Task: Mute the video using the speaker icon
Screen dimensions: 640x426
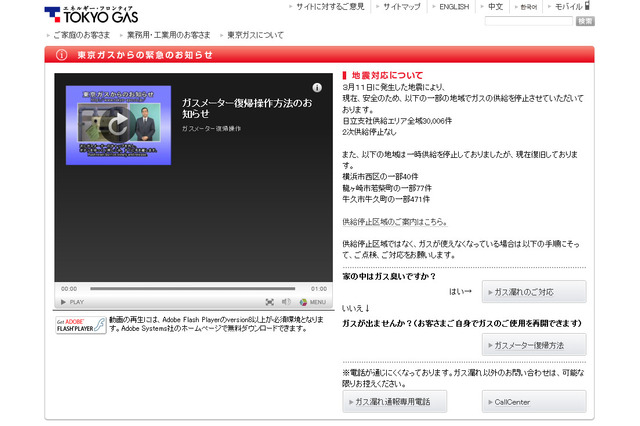Action: coord(286,301)
